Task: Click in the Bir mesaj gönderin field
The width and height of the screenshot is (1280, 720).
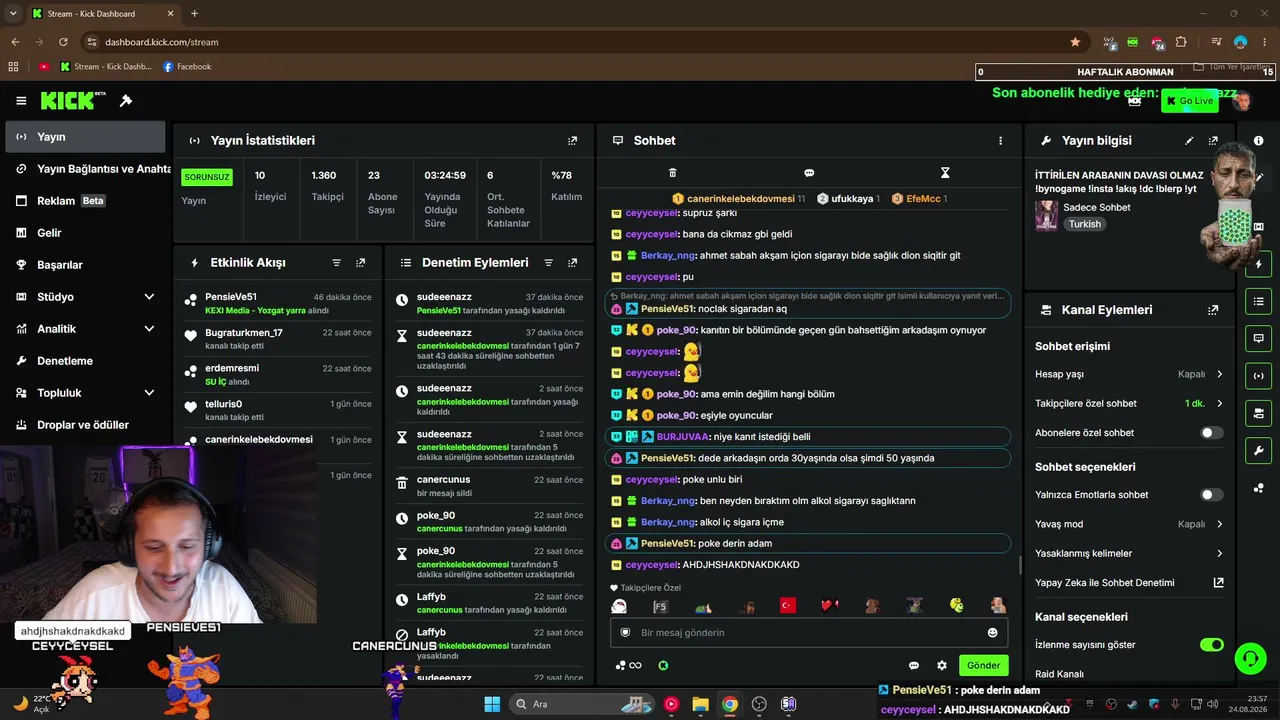Action: (x=809, y=632)
